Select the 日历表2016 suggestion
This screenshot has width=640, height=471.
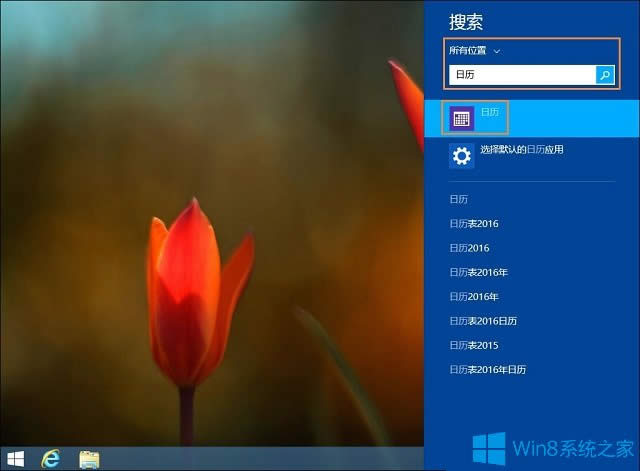(474, 223)
